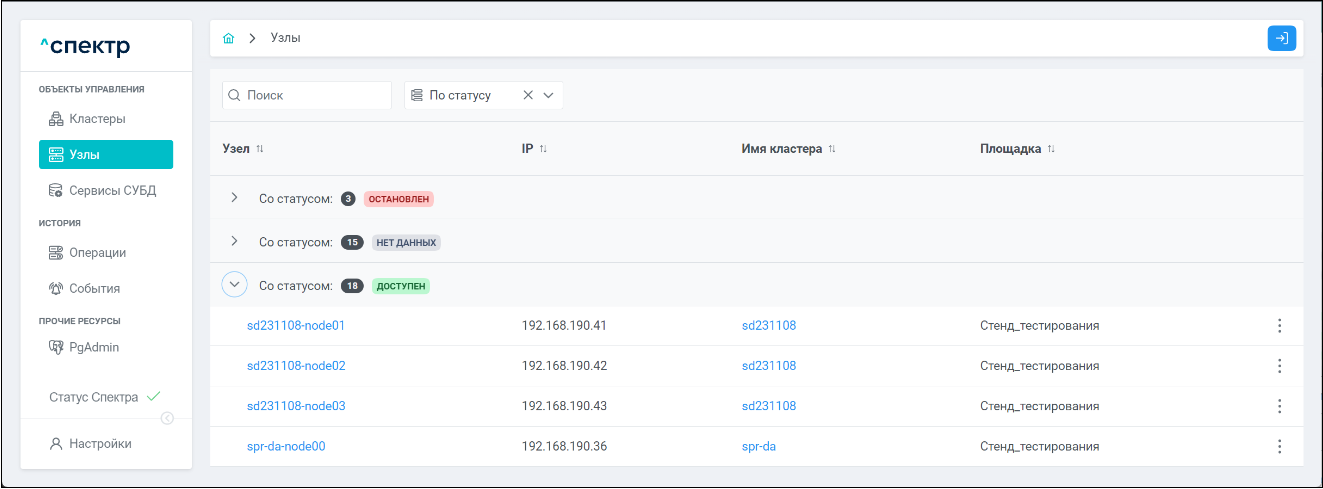Open actions menu for sd231108-node01
The image size is (1323, 489).
pos(1279,326)
